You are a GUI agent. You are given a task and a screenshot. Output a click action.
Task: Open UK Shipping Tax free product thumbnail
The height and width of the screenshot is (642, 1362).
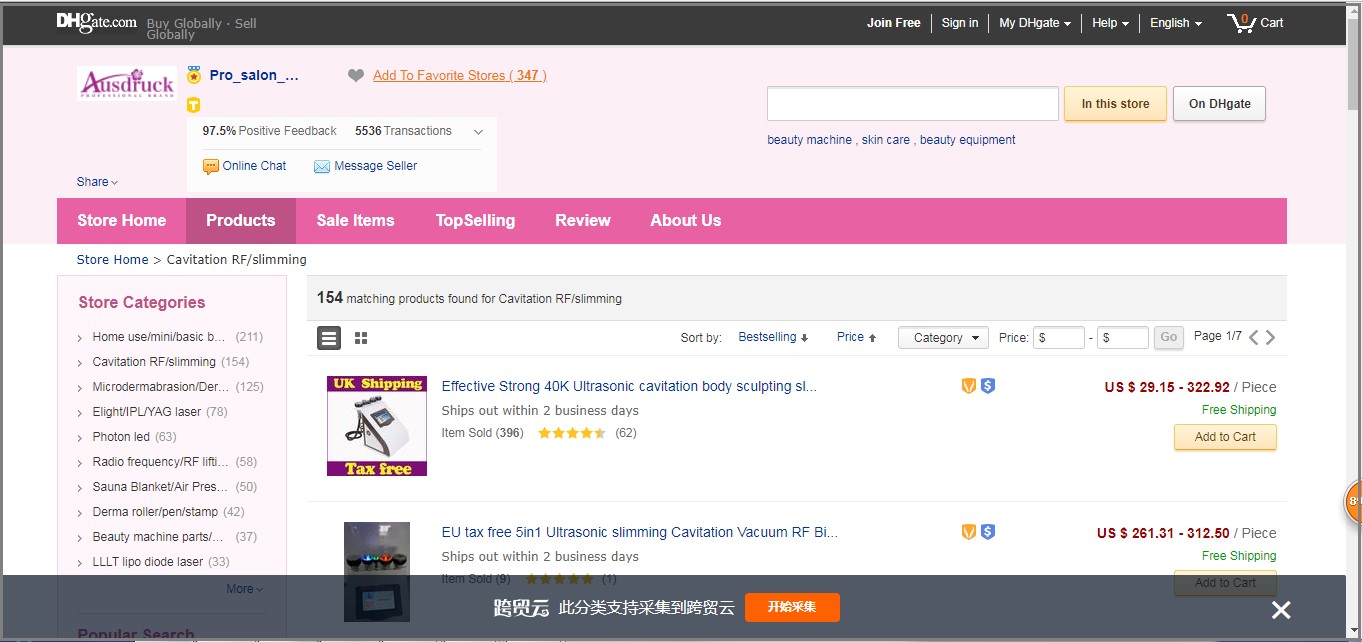[x=377, y=426]
